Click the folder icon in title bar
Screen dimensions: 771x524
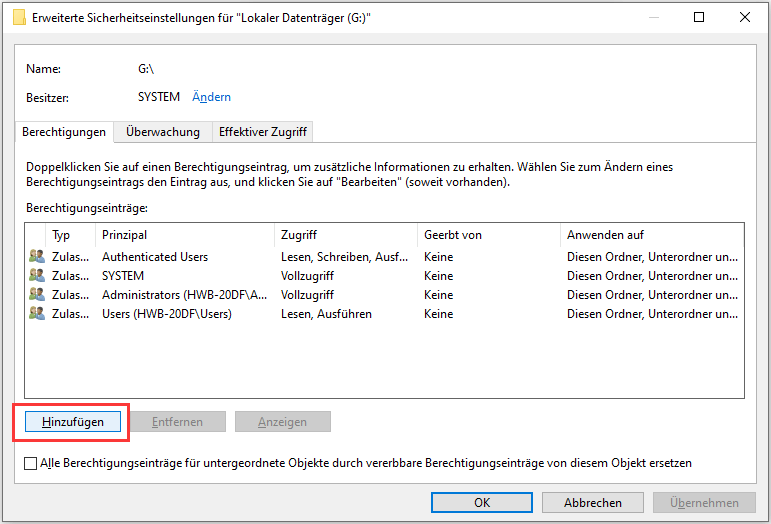[19, 18]
